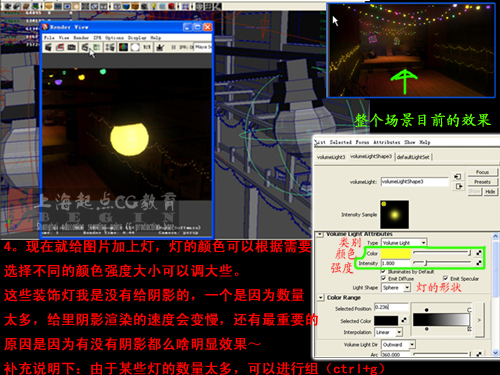Click the Hide button

pyautogui.click(x=490, y=191)
